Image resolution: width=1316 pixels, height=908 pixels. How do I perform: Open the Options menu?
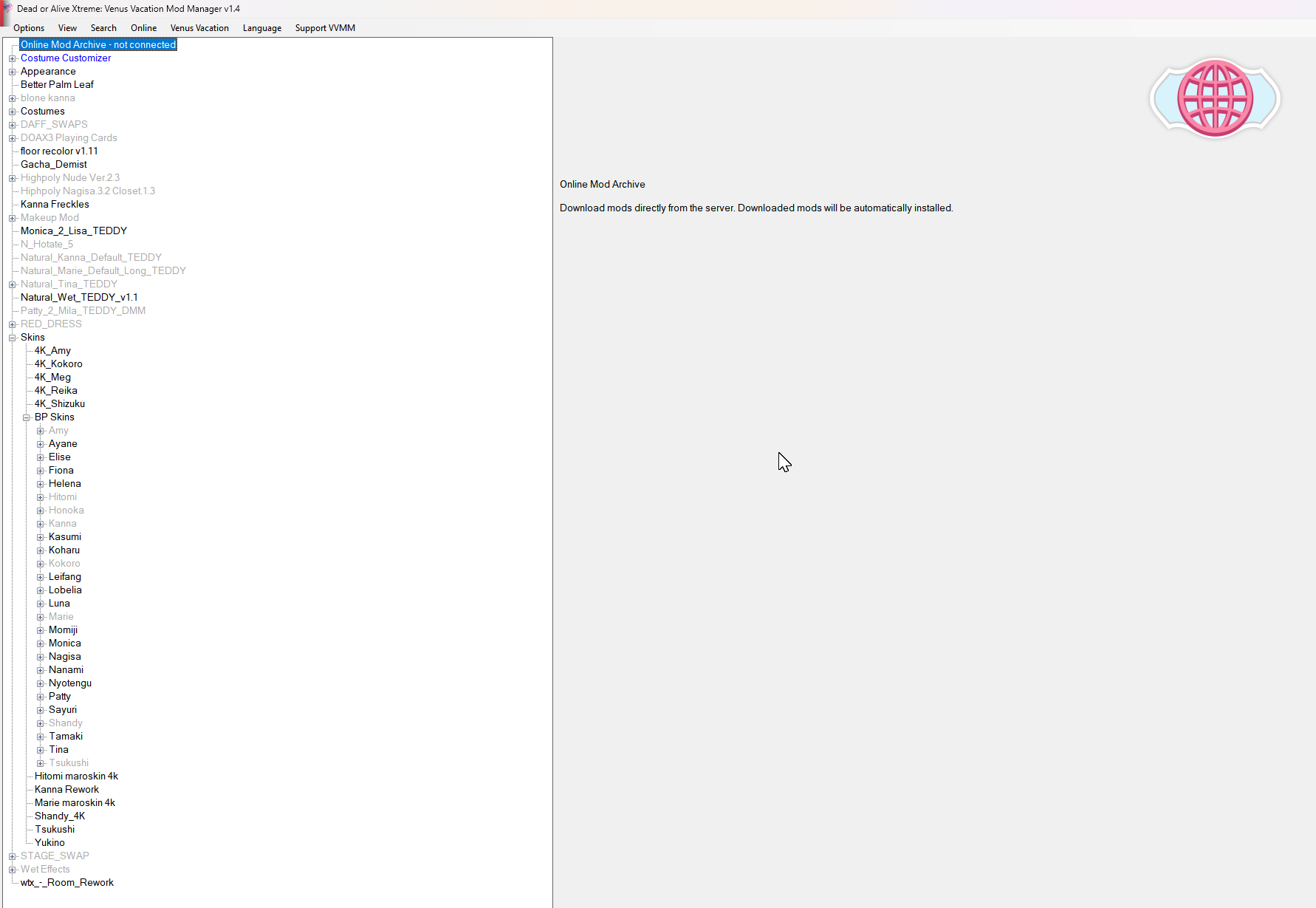tap(29, 28)
